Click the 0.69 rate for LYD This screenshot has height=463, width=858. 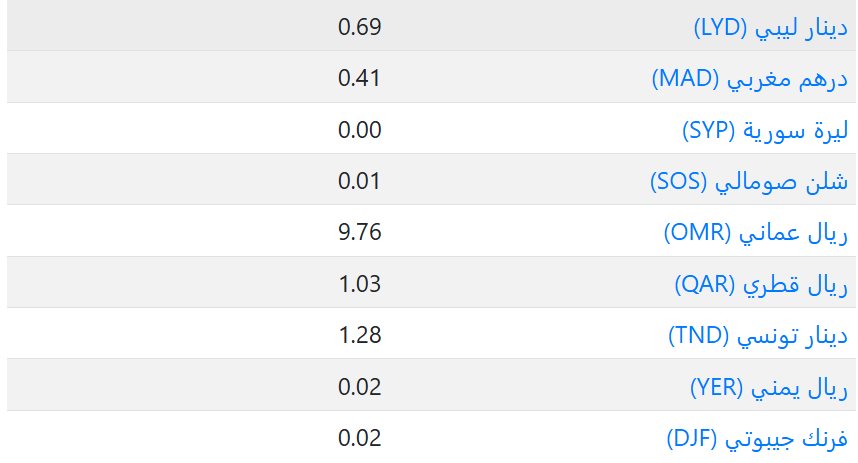pyautogui.click(x=360, y=27)
